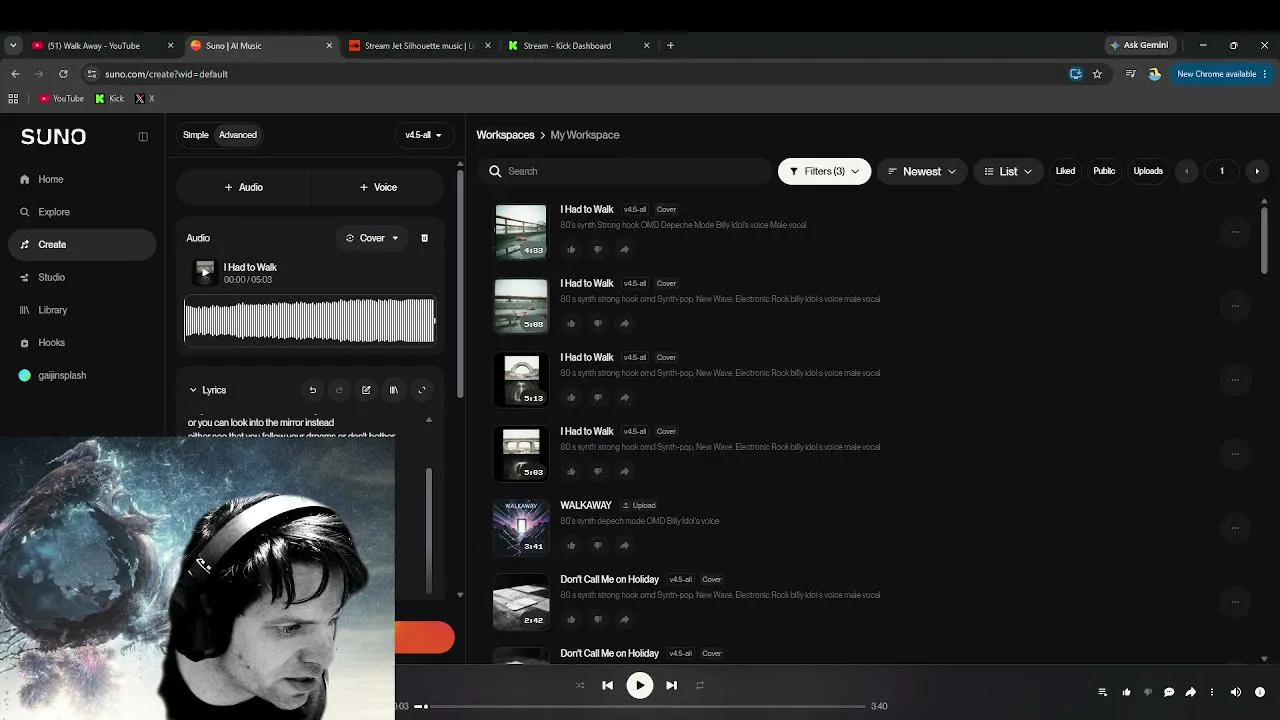Open the Newest sort dropdown
Image resolution: width=1280 pixels, height=720 pixels.
(922, 171)
